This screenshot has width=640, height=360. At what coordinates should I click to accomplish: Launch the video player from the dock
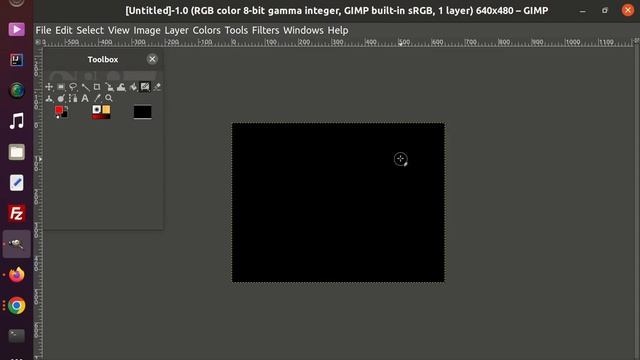17,29
